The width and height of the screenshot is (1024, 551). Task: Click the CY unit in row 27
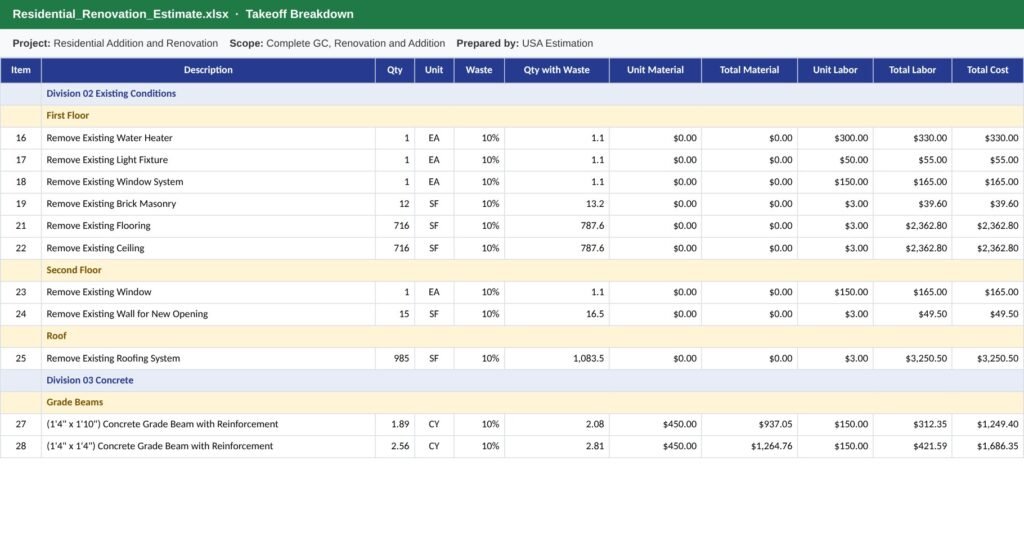pos(434,424)
